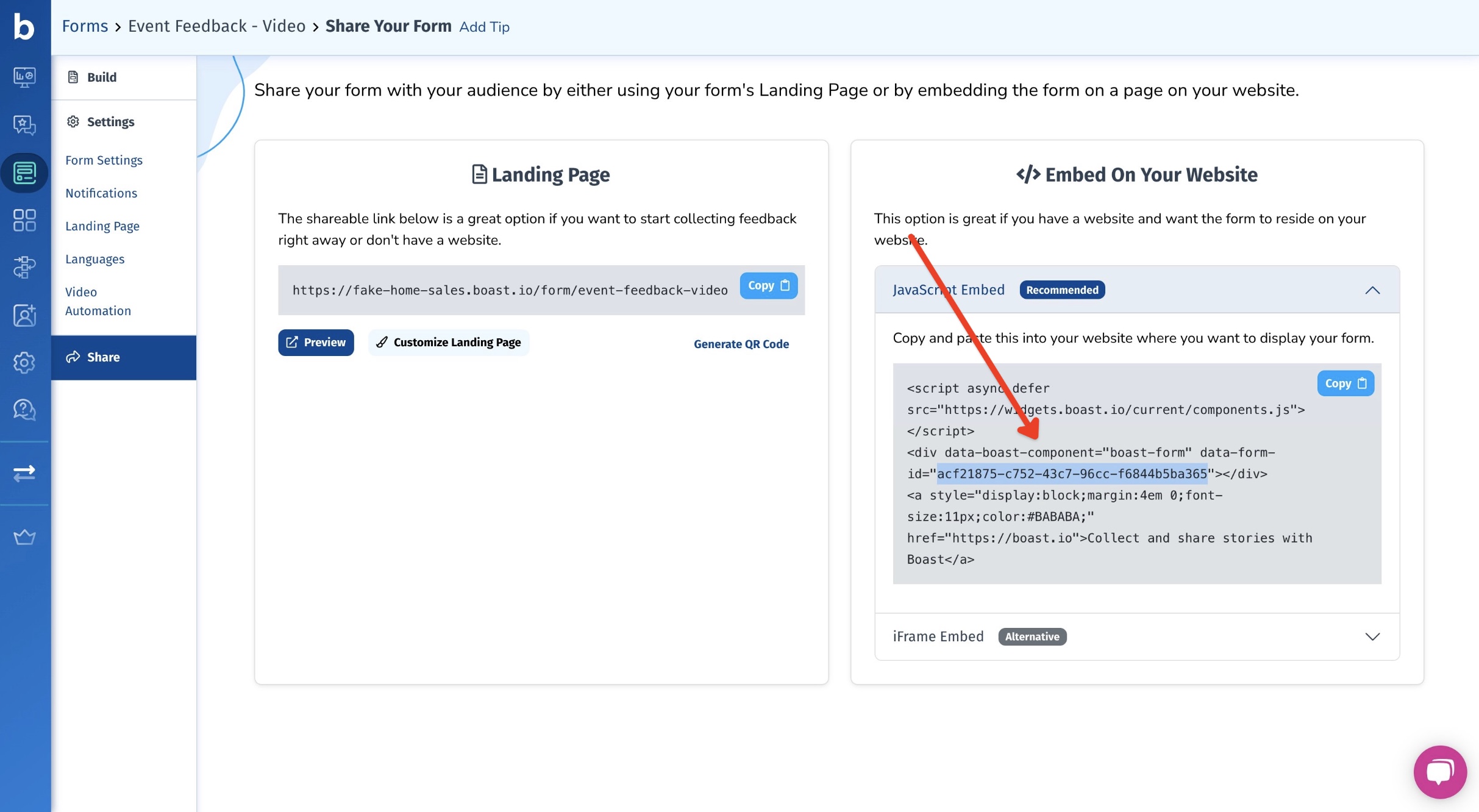Open the dashboard monitor icon in sidebar
This screenshot has height=812, width=1479.
(x=24, y=77)
